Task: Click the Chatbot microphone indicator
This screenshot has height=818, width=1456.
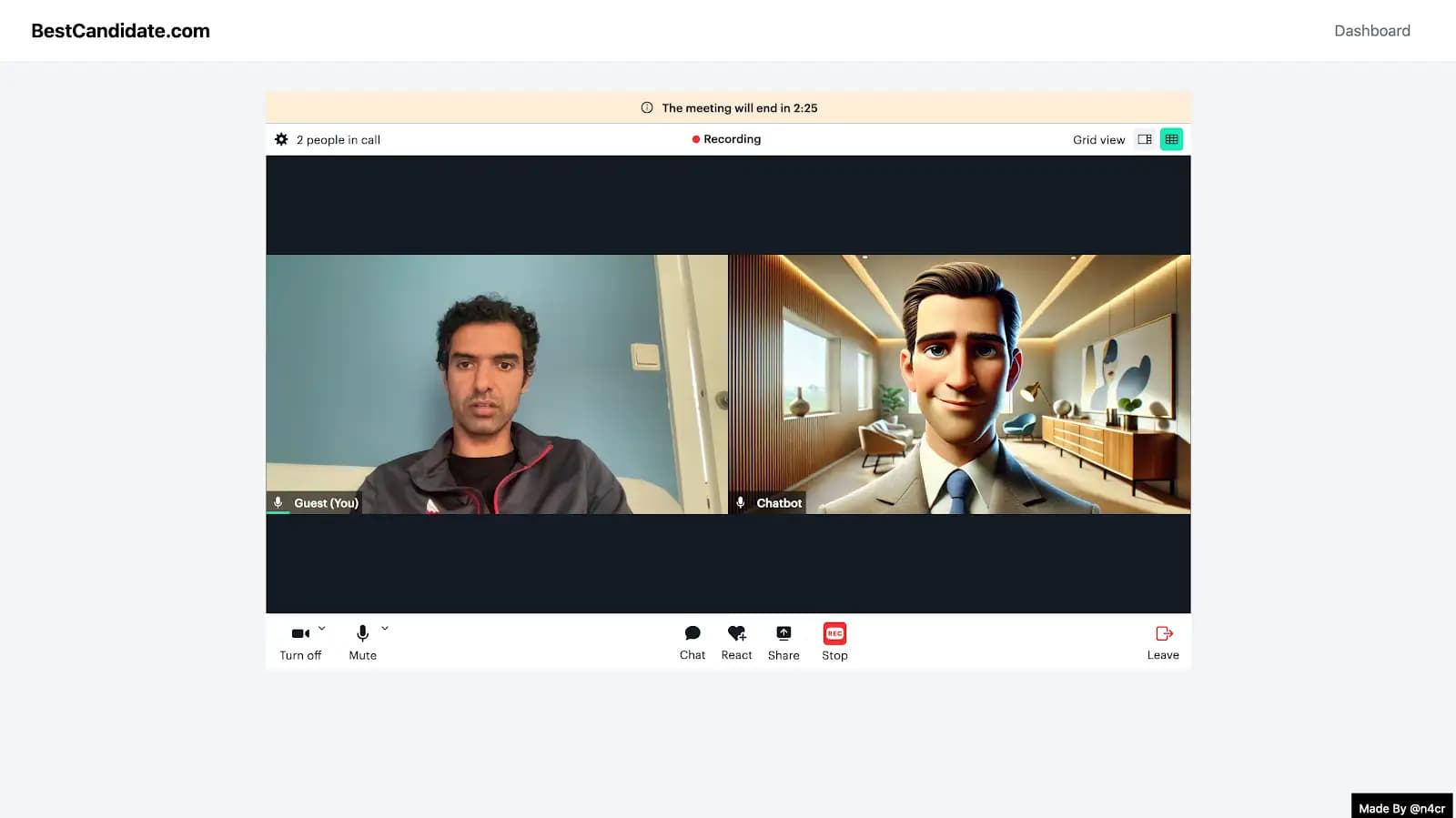Action: pyautogui.click(x=741, y=502)
